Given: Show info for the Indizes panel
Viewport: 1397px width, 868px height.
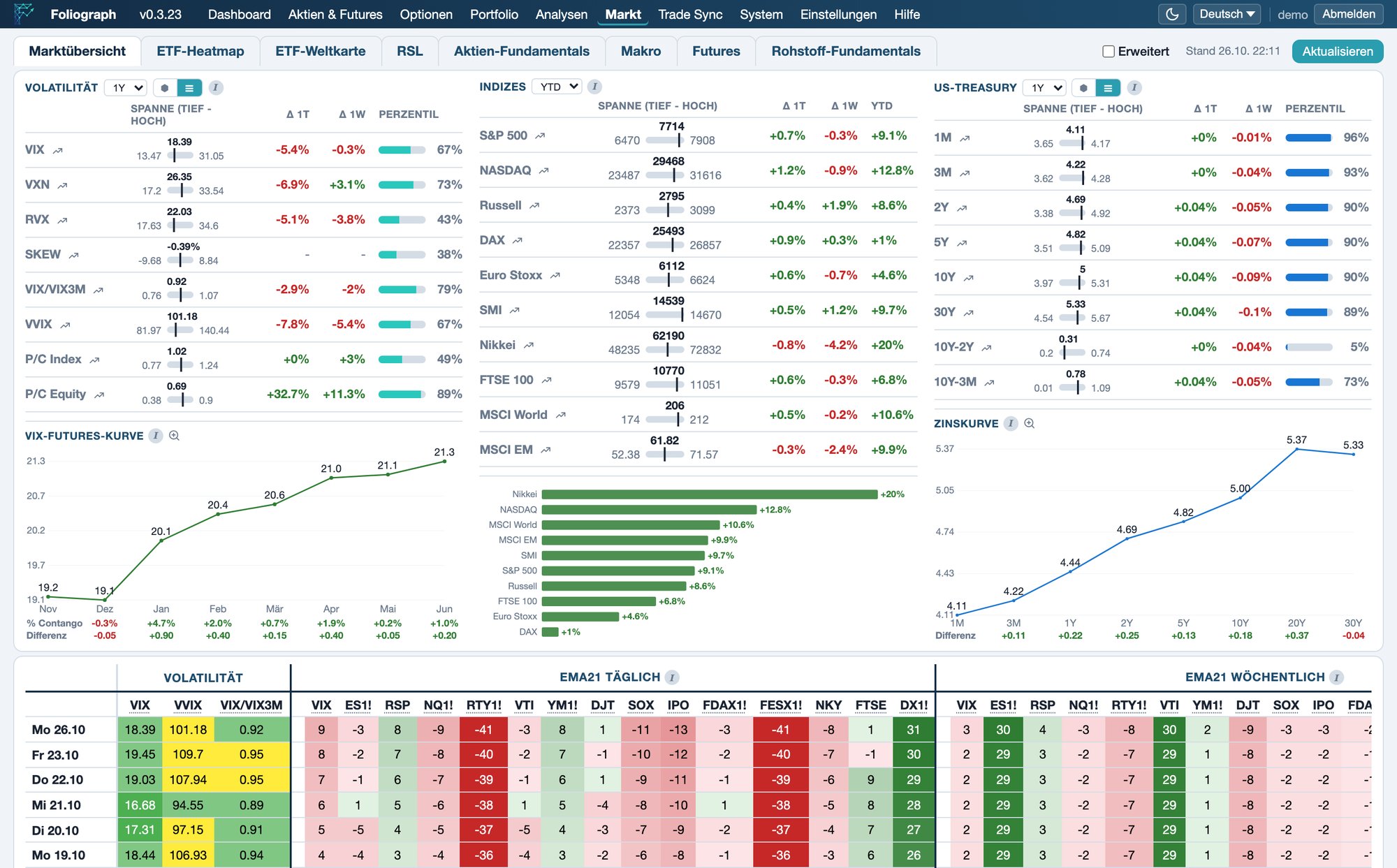Looking at the screenshot, I should [594, 87].
